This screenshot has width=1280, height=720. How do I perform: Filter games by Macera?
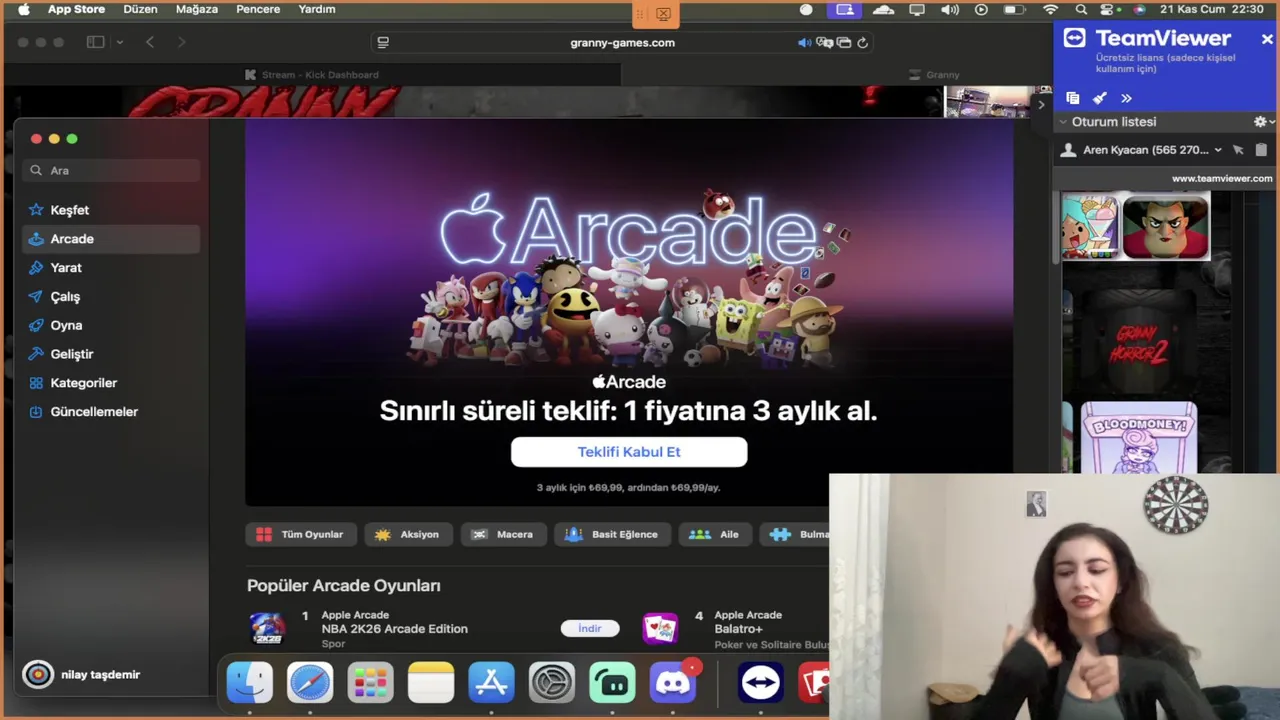(x=503, y=535)
